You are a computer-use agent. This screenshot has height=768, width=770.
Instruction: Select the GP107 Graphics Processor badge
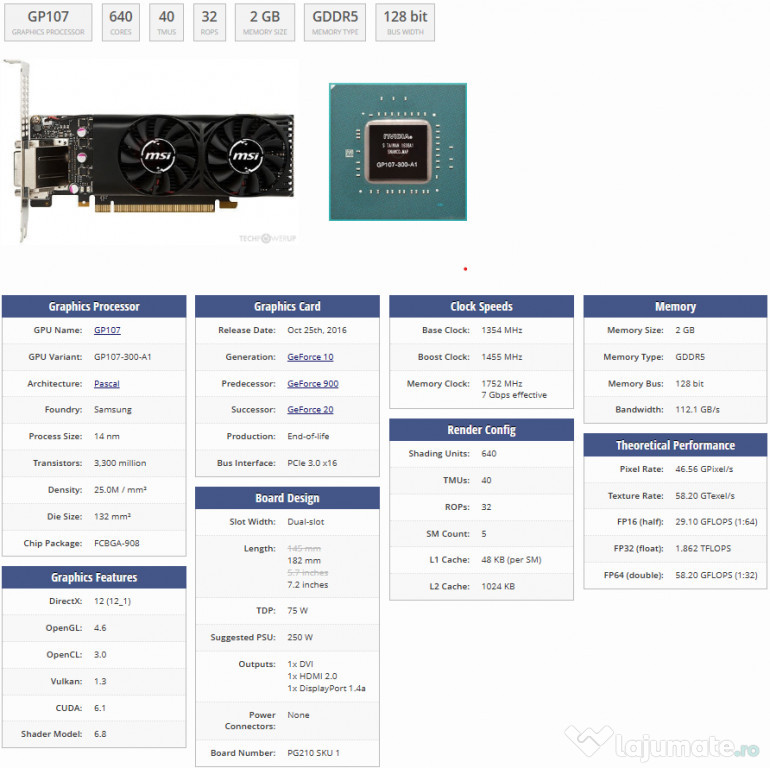click(x=48, y=22)
